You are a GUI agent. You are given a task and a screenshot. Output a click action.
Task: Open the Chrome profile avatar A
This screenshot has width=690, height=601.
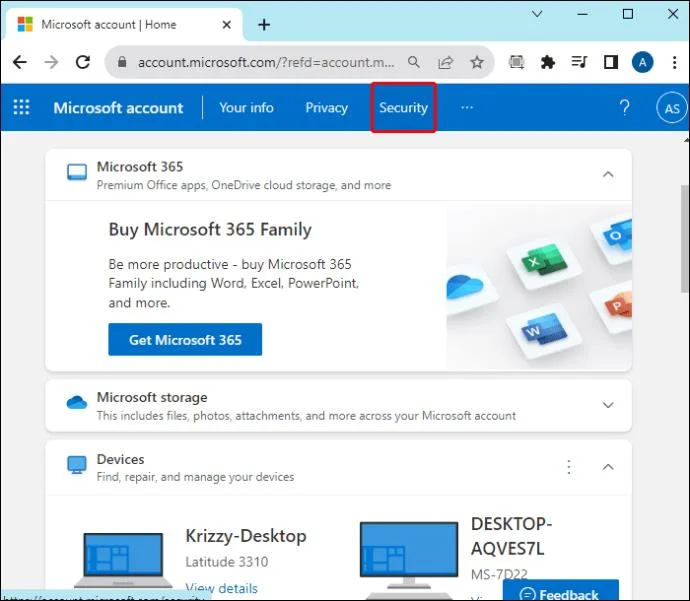[x=642, y=62]
